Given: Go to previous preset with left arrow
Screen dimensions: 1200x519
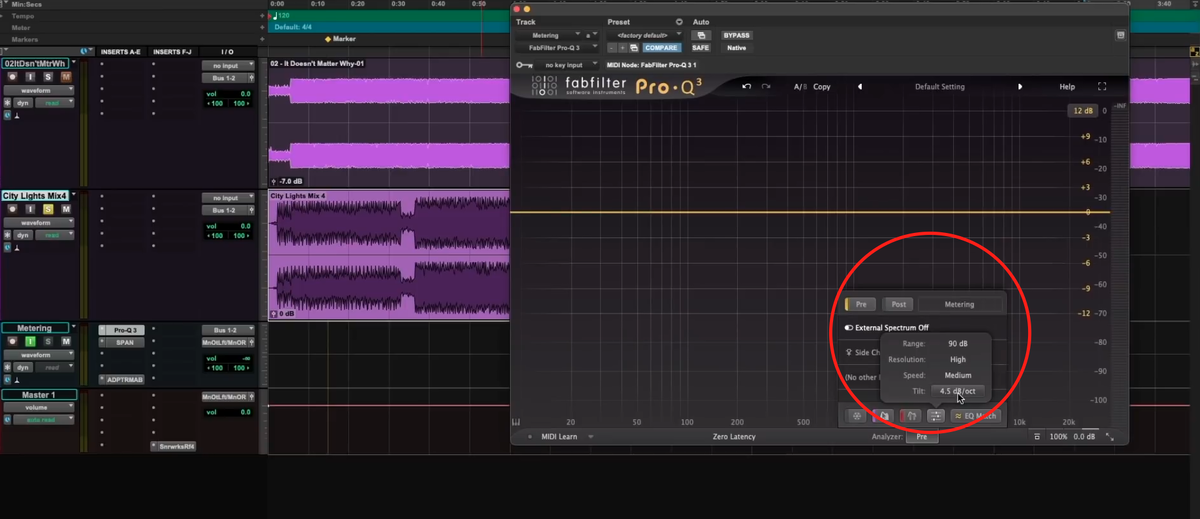Looking at the screenshot, I should click(x=859, y=87).
